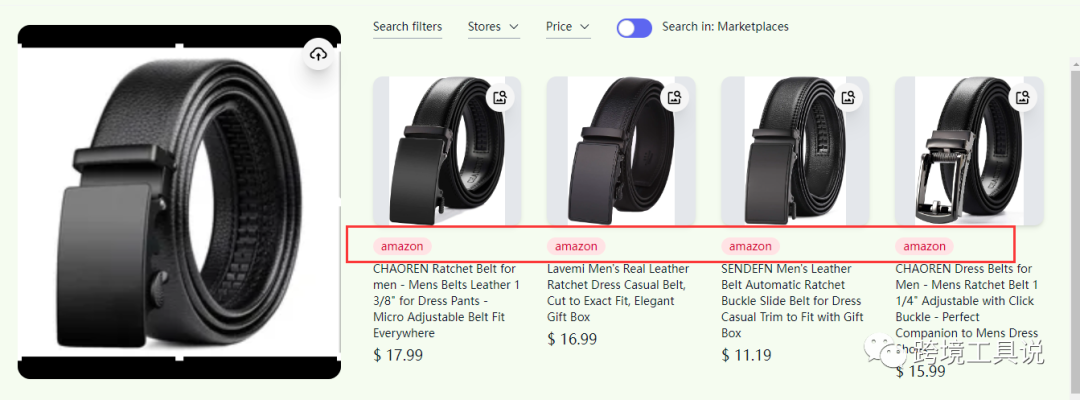Open Lavemi Men's Real Leather belt title
The height and width of the screenshot is (400, 1080).
tap(618, 292)
